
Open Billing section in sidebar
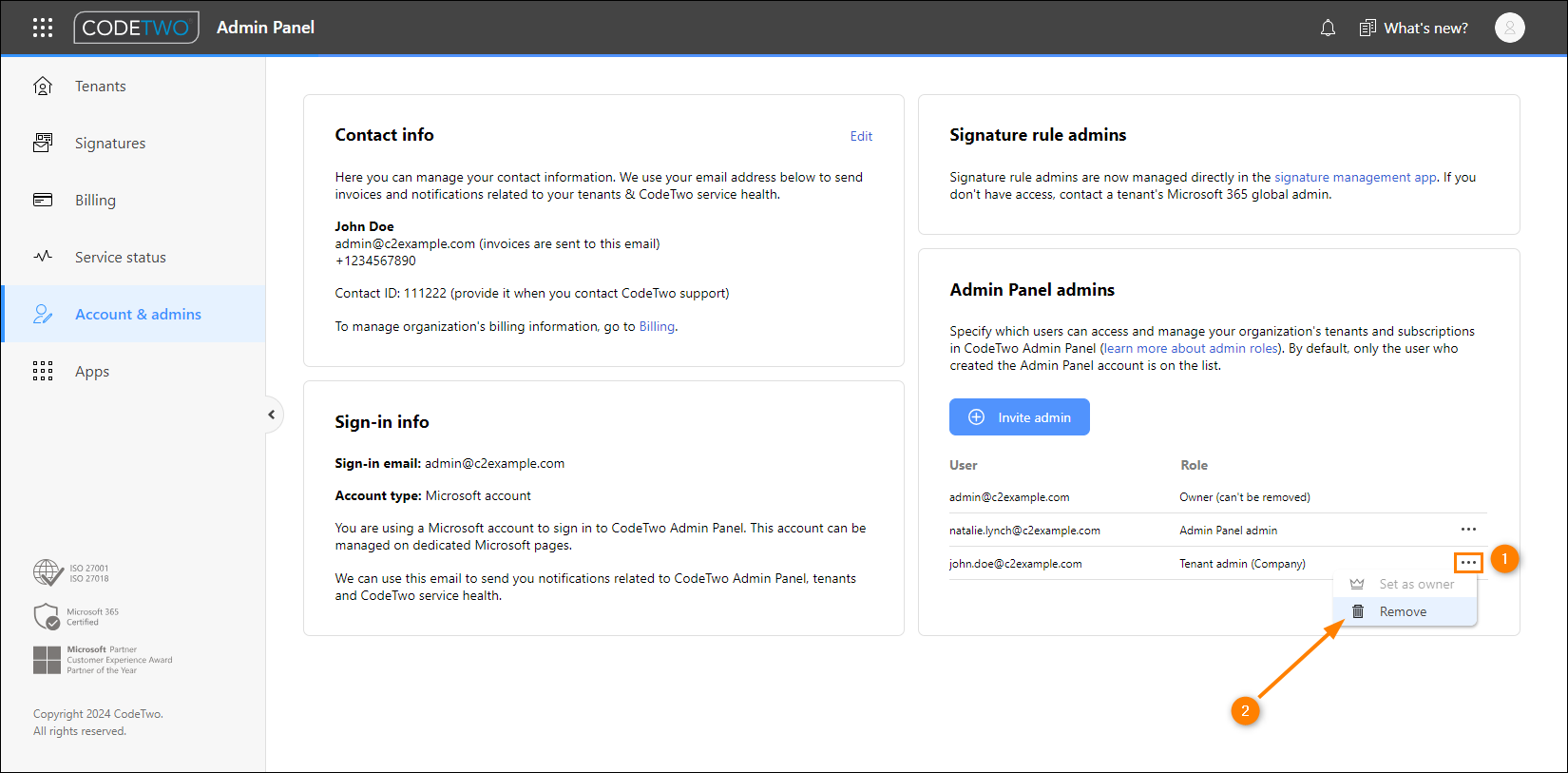(x=134, y=200)
